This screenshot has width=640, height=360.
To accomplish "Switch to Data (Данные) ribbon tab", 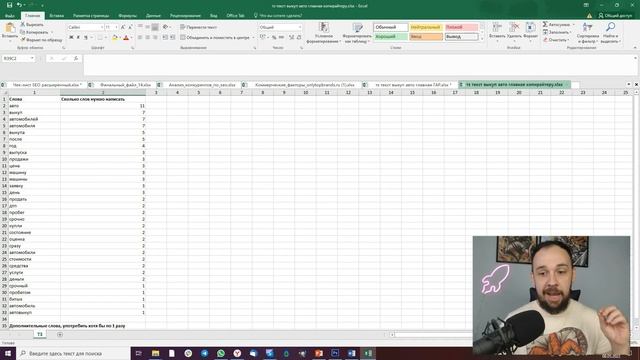I will click(153, 16).
